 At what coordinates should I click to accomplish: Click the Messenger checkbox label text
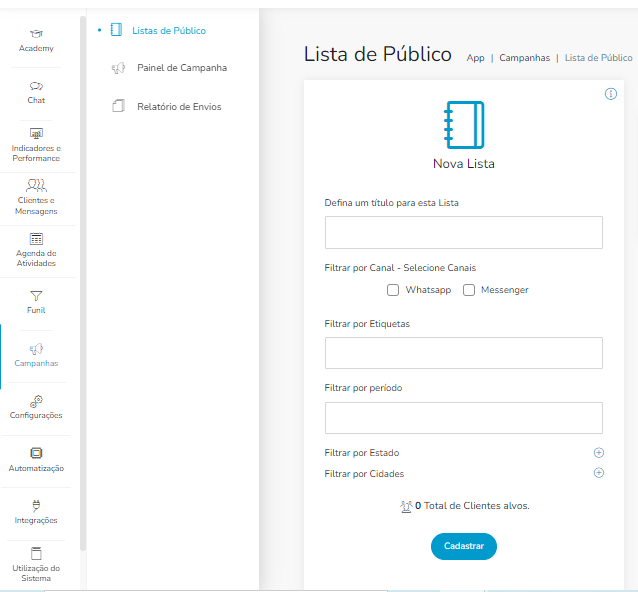coord(505,290)
